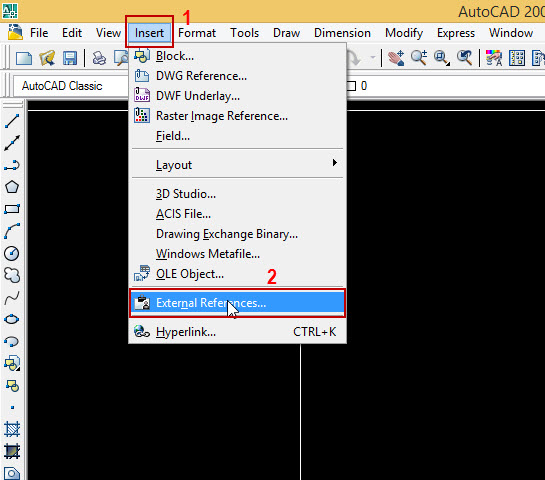Open the Express menu
The width and height of the screenshot is (545, 480).
(456, 33)
